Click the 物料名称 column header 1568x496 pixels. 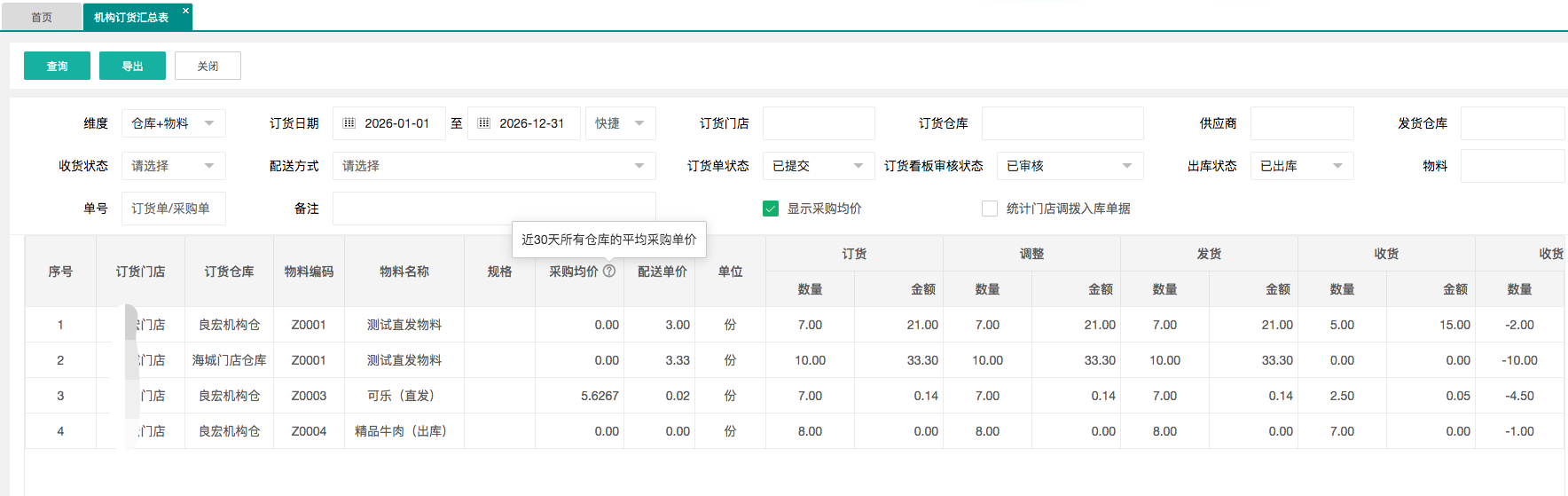pyautogui.click(x=404, y=272)
